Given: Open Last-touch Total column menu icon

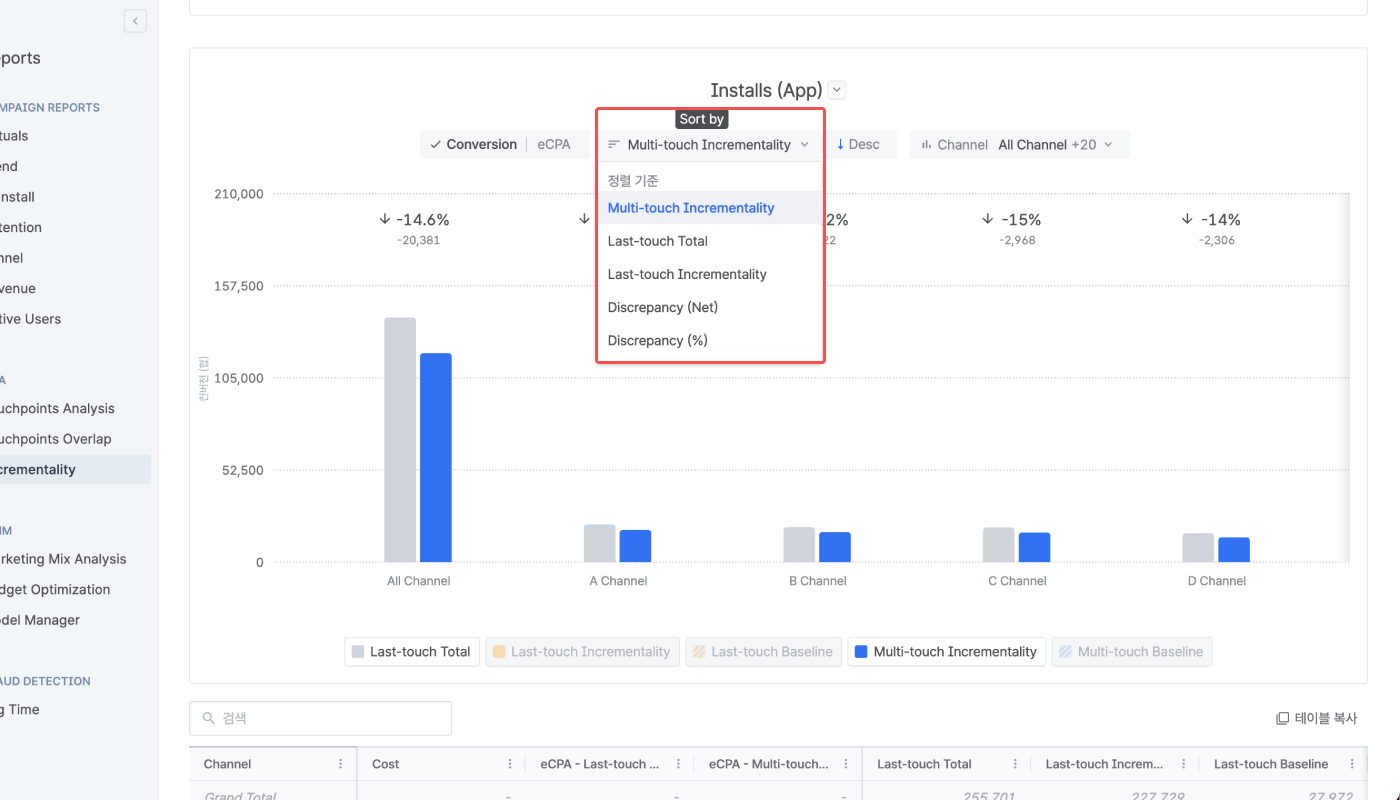Looking at the screenshot, I should point(1015,764).
